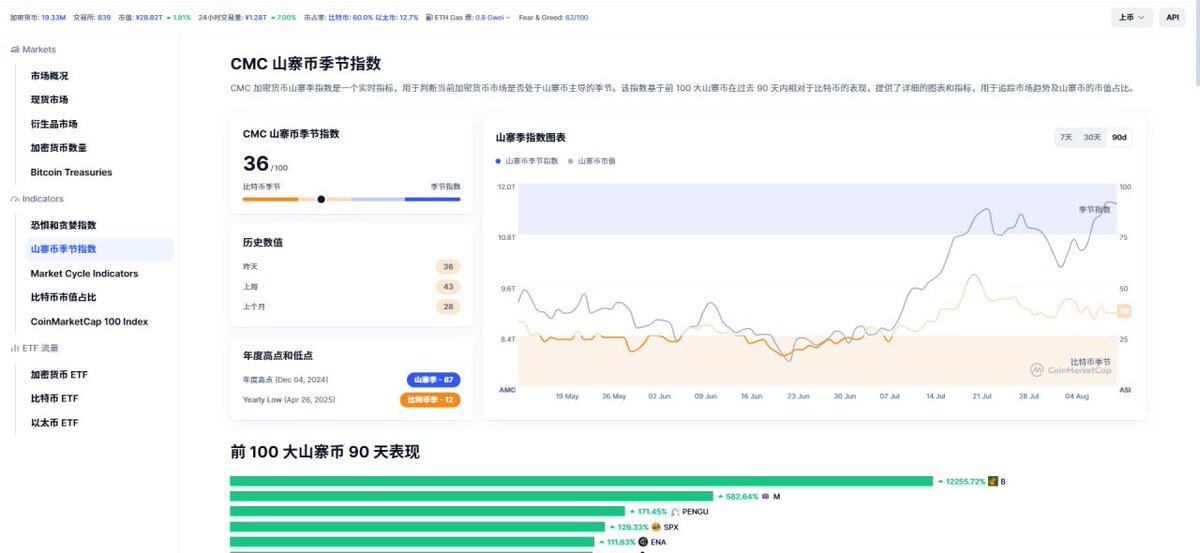Click the 129.33% green bar for SPX

417,526
